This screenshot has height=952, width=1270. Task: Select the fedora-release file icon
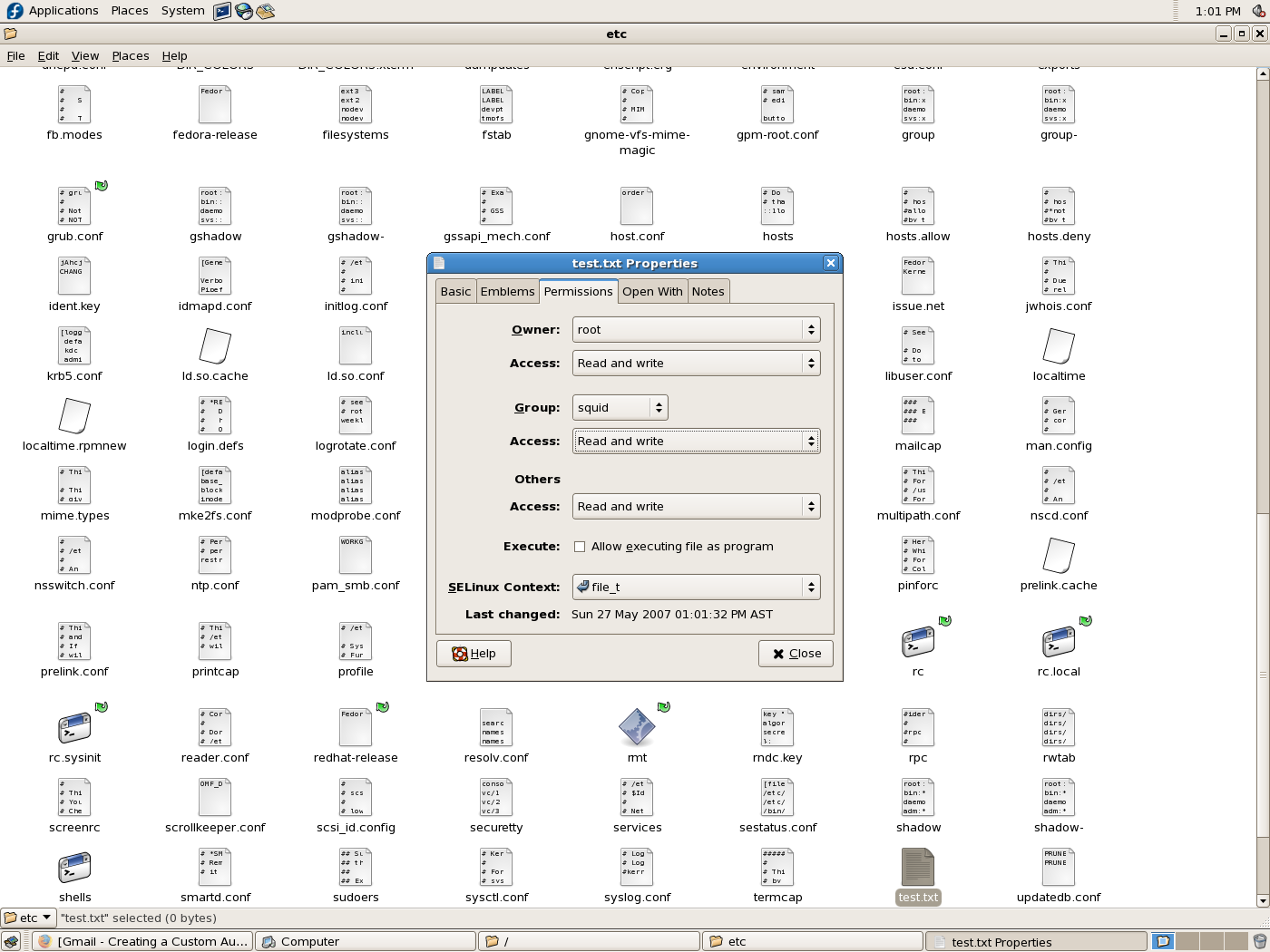[215, 105]
